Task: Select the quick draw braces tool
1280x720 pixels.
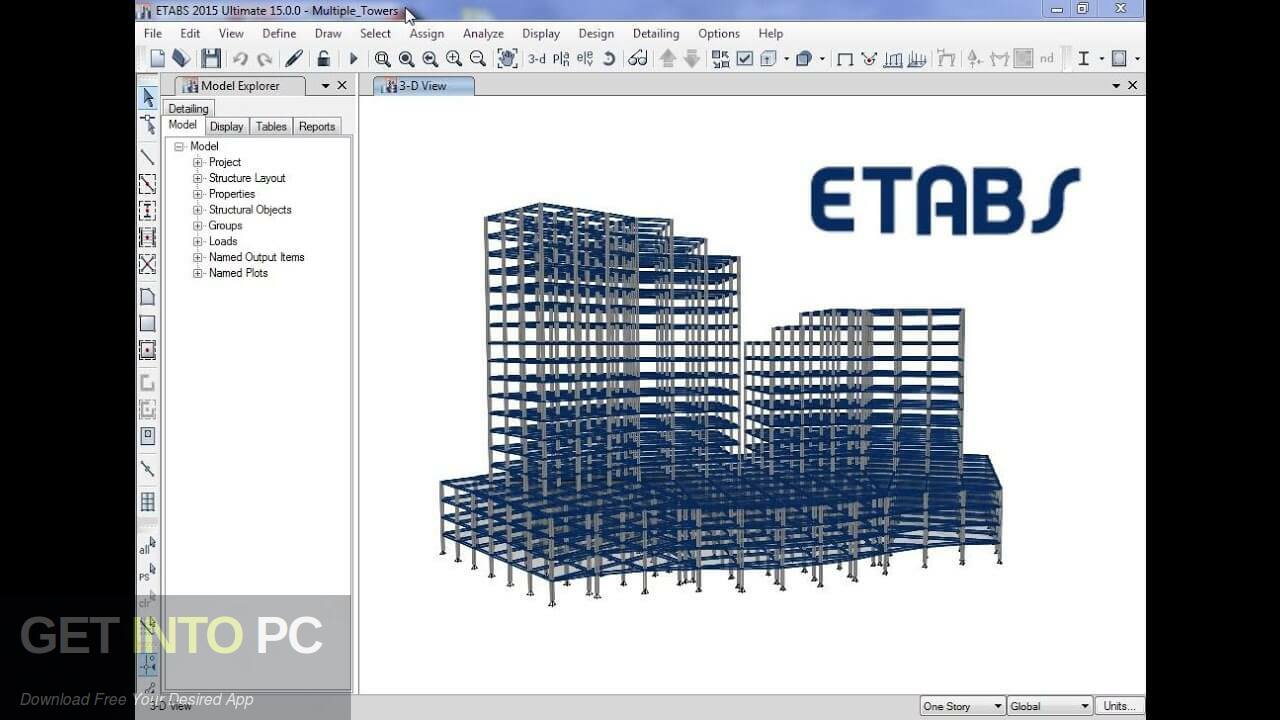Action: [148, 265]
